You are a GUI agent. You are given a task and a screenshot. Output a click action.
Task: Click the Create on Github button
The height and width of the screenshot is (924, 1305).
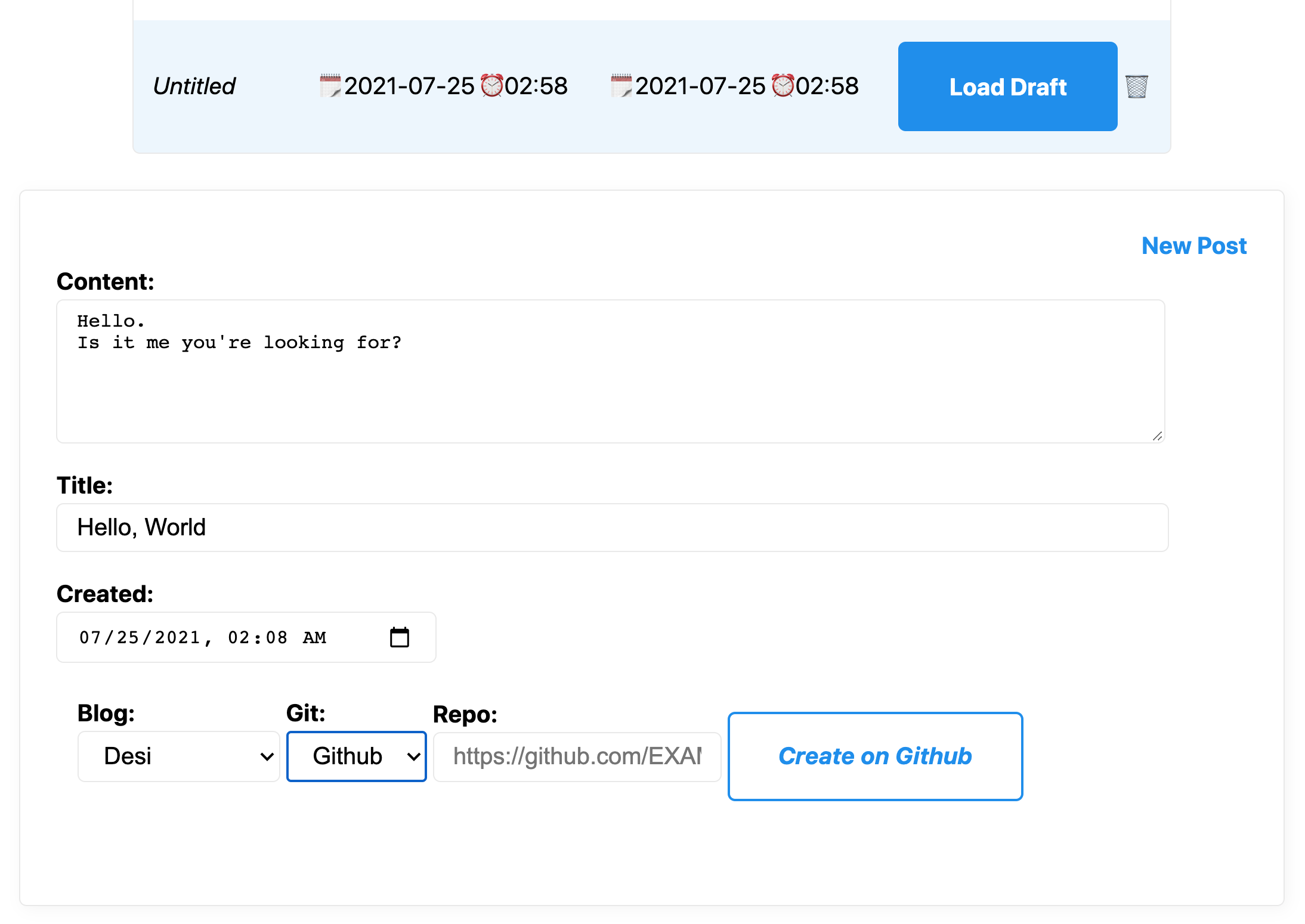874,756
